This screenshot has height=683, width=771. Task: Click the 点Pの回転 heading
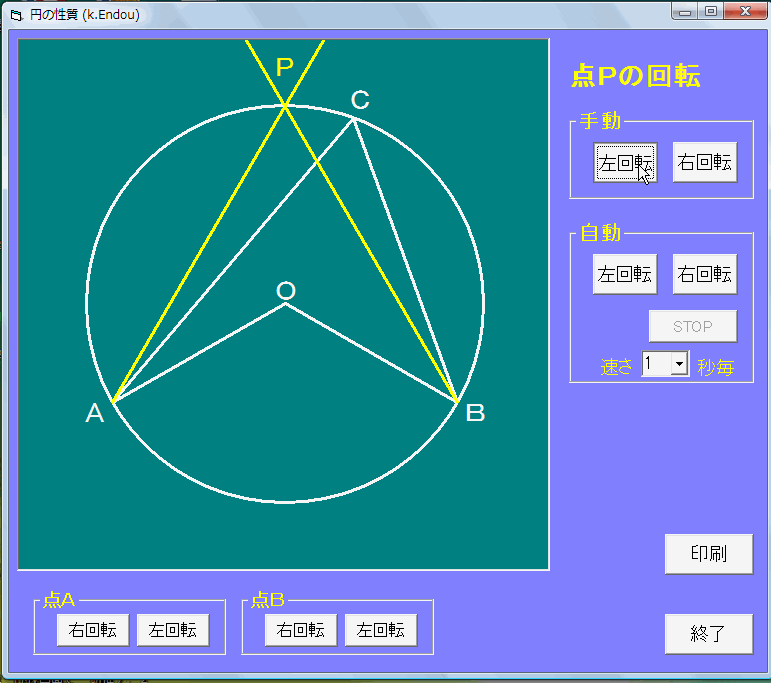click(x=636, y=76)
